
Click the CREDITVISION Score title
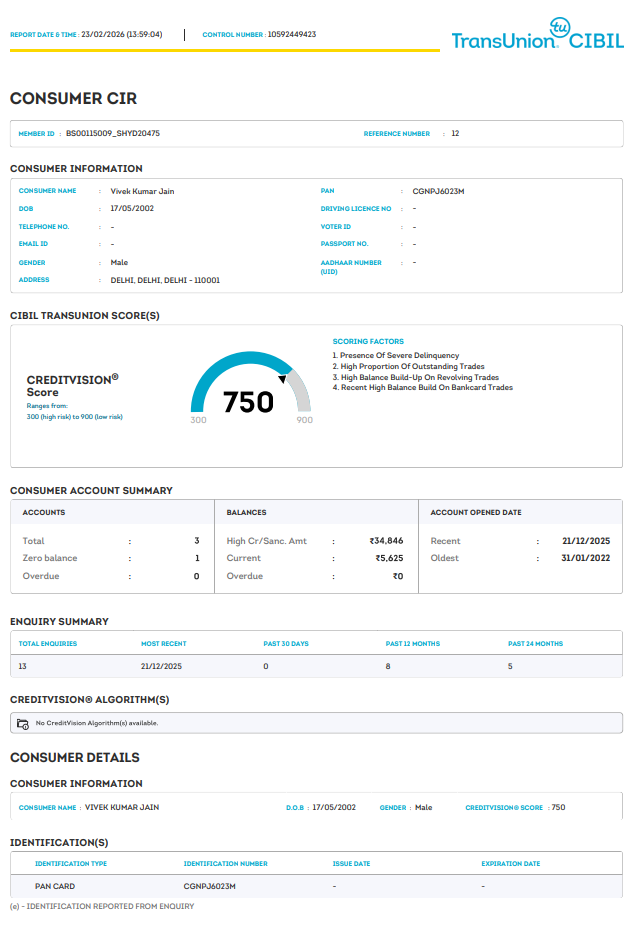point(73,386)
